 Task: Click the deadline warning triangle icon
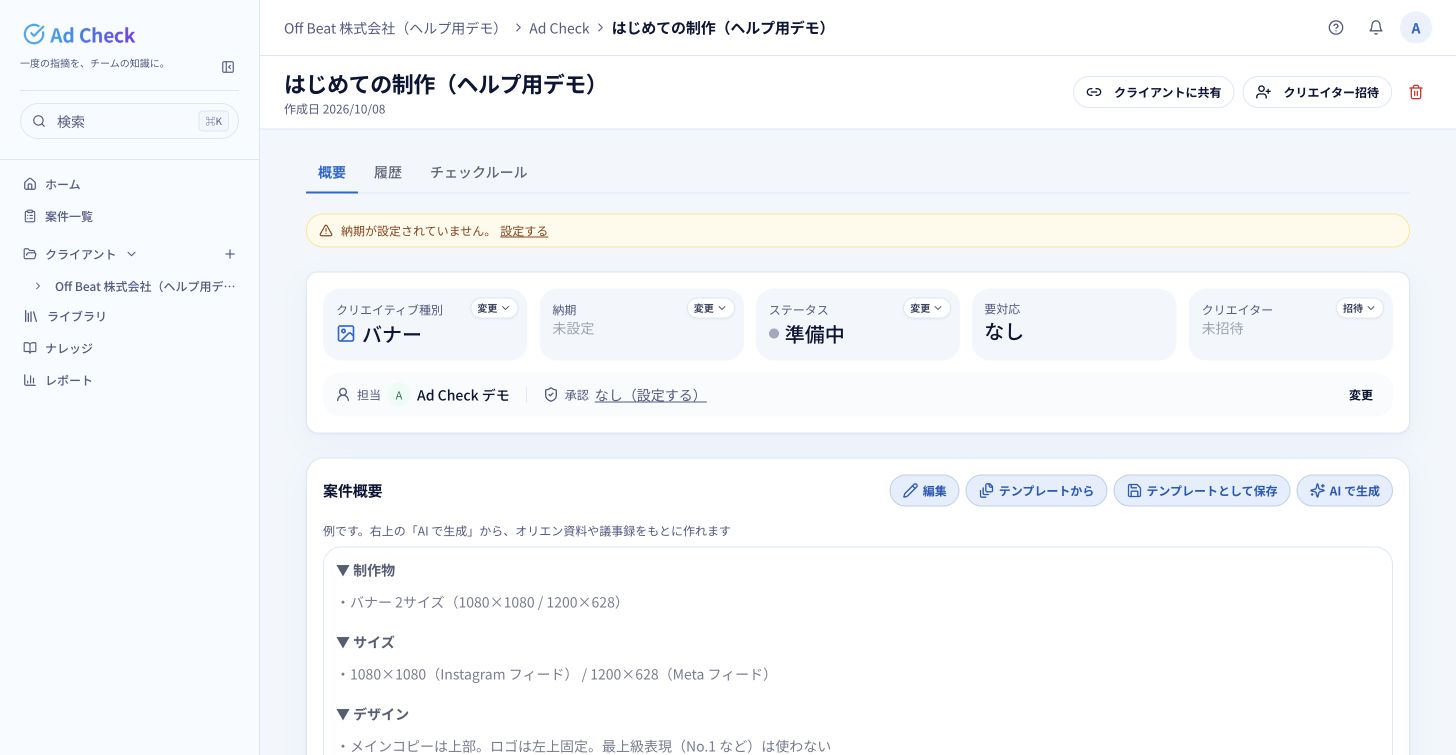tap(326, 231)
